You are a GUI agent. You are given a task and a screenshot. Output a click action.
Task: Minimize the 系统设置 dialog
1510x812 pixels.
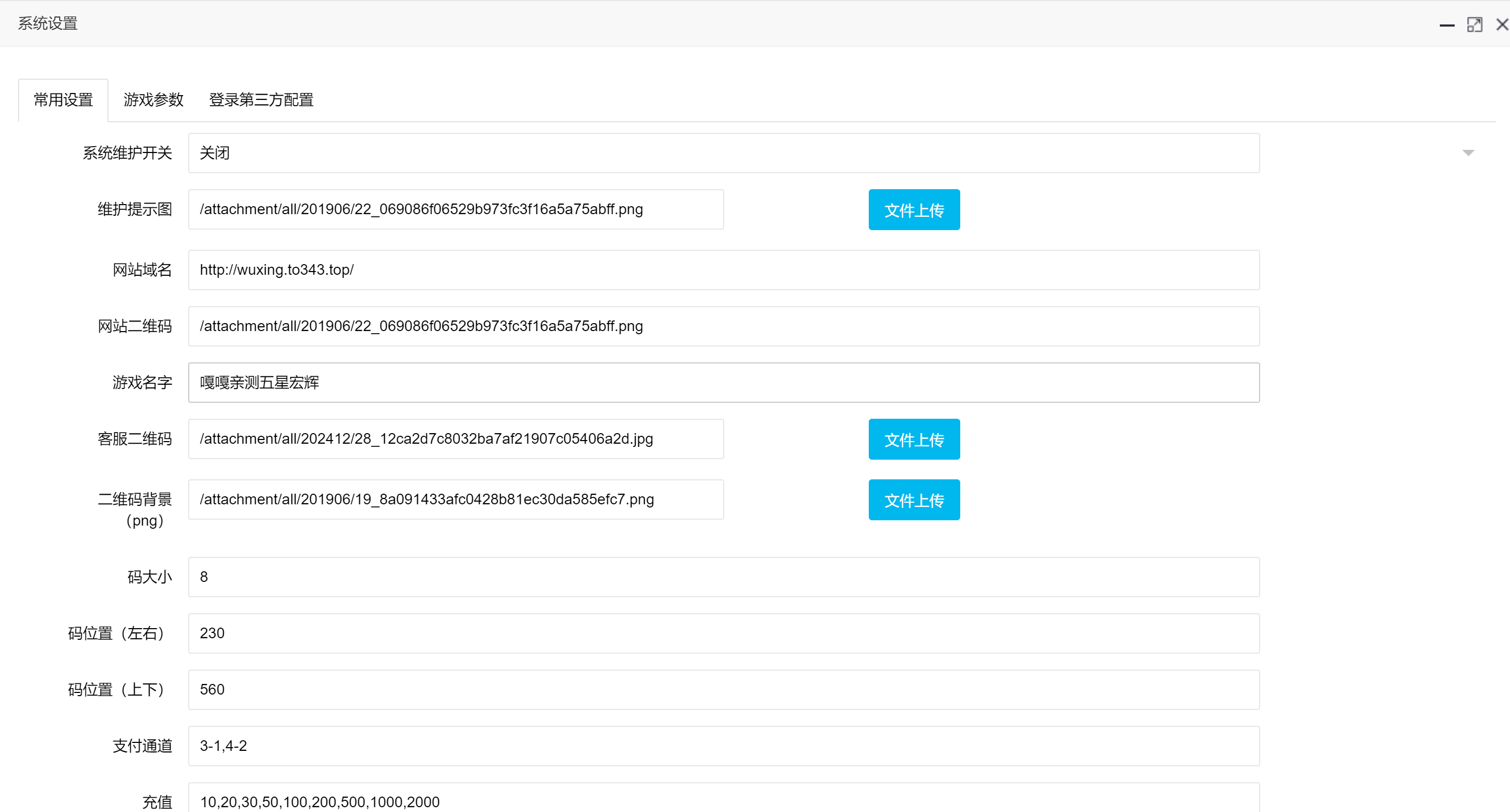click(1447, 24)
